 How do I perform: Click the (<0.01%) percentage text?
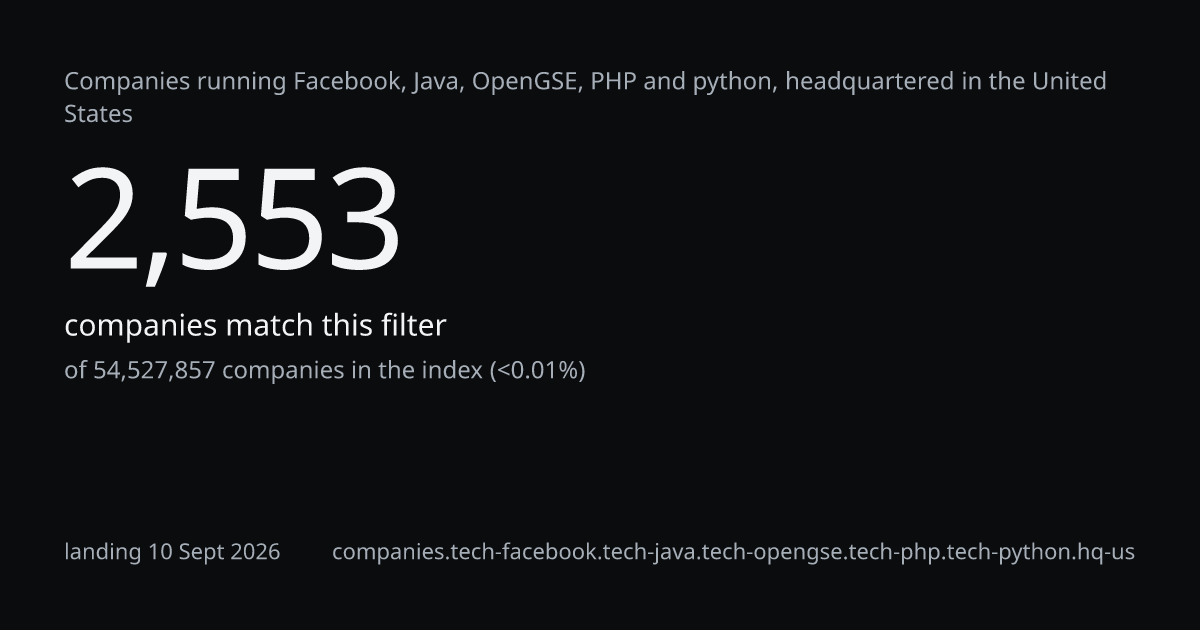tap(537, 371)
